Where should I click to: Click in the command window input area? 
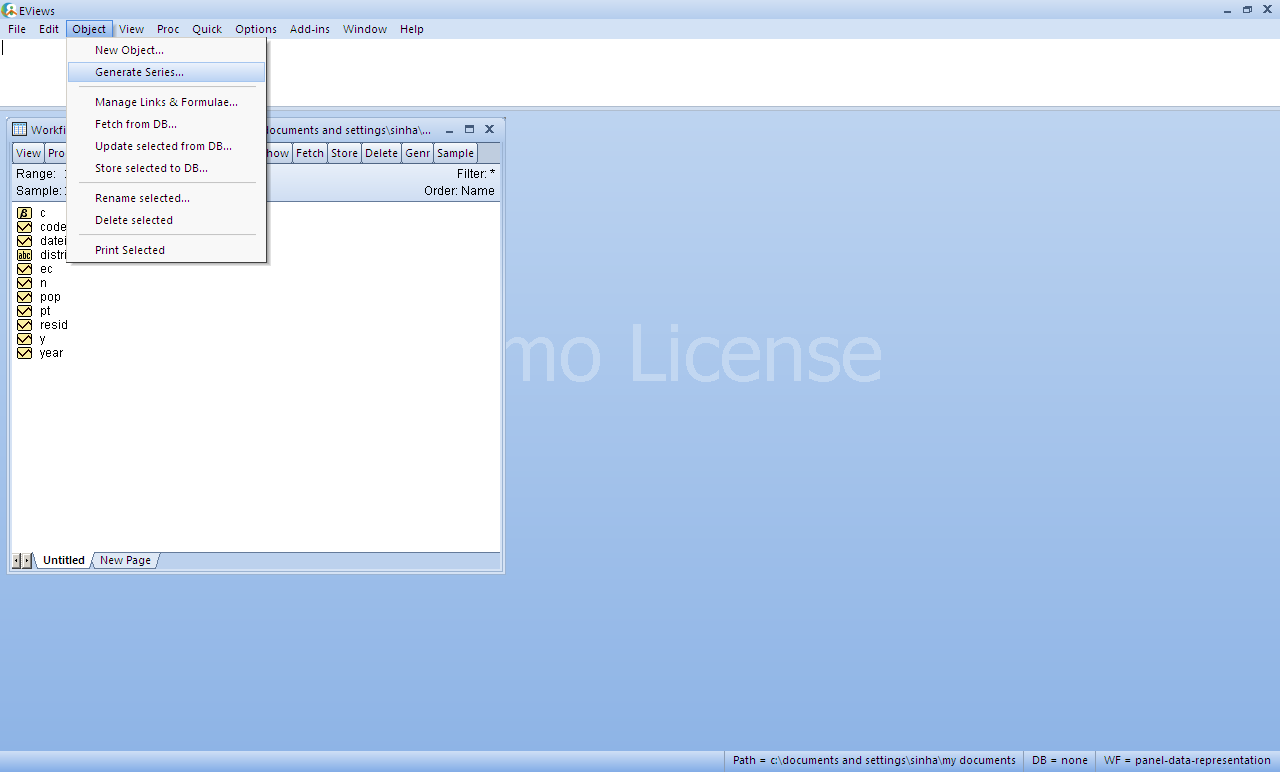640,72
